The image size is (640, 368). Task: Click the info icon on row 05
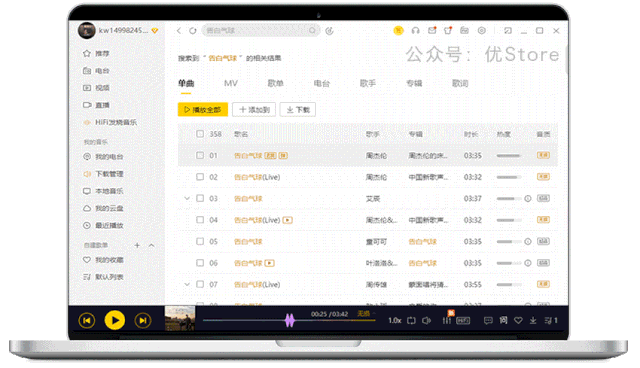click(x=528, y=242)
